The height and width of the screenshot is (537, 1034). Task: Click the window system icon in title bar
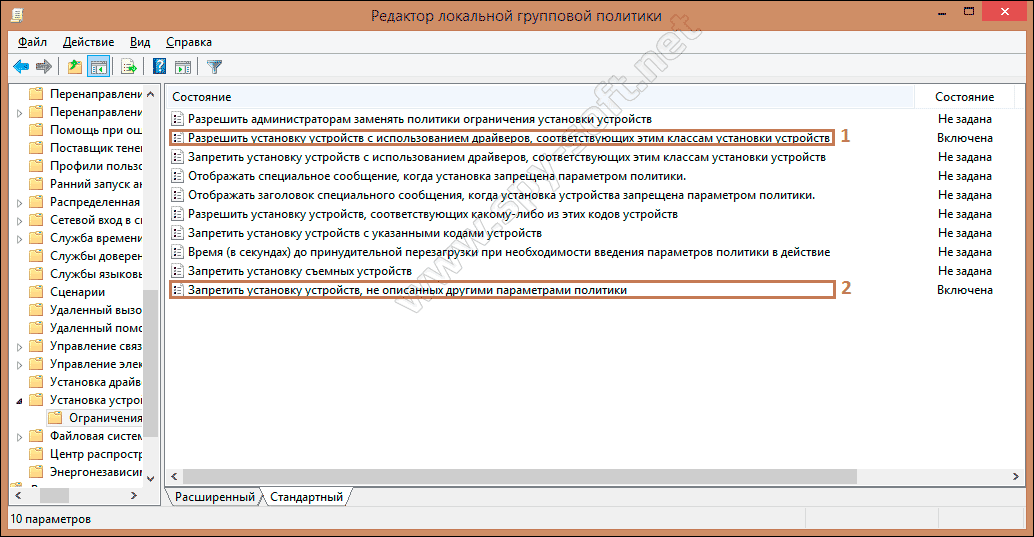pos(16,14)
